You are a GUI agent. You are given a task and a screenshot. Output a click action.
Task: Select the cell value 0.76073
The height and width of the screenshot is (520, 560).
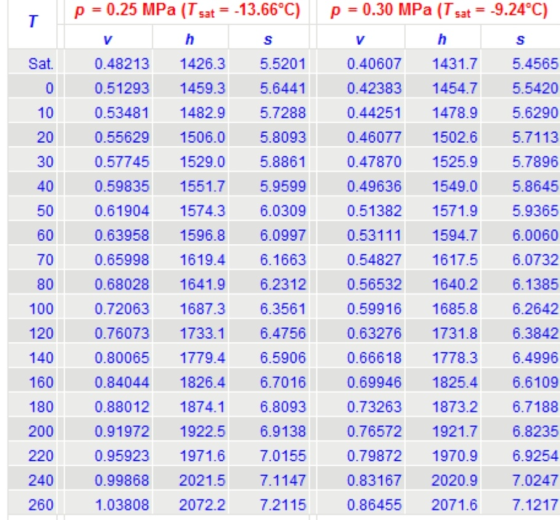pyautogui.click(x=122, y=333)
